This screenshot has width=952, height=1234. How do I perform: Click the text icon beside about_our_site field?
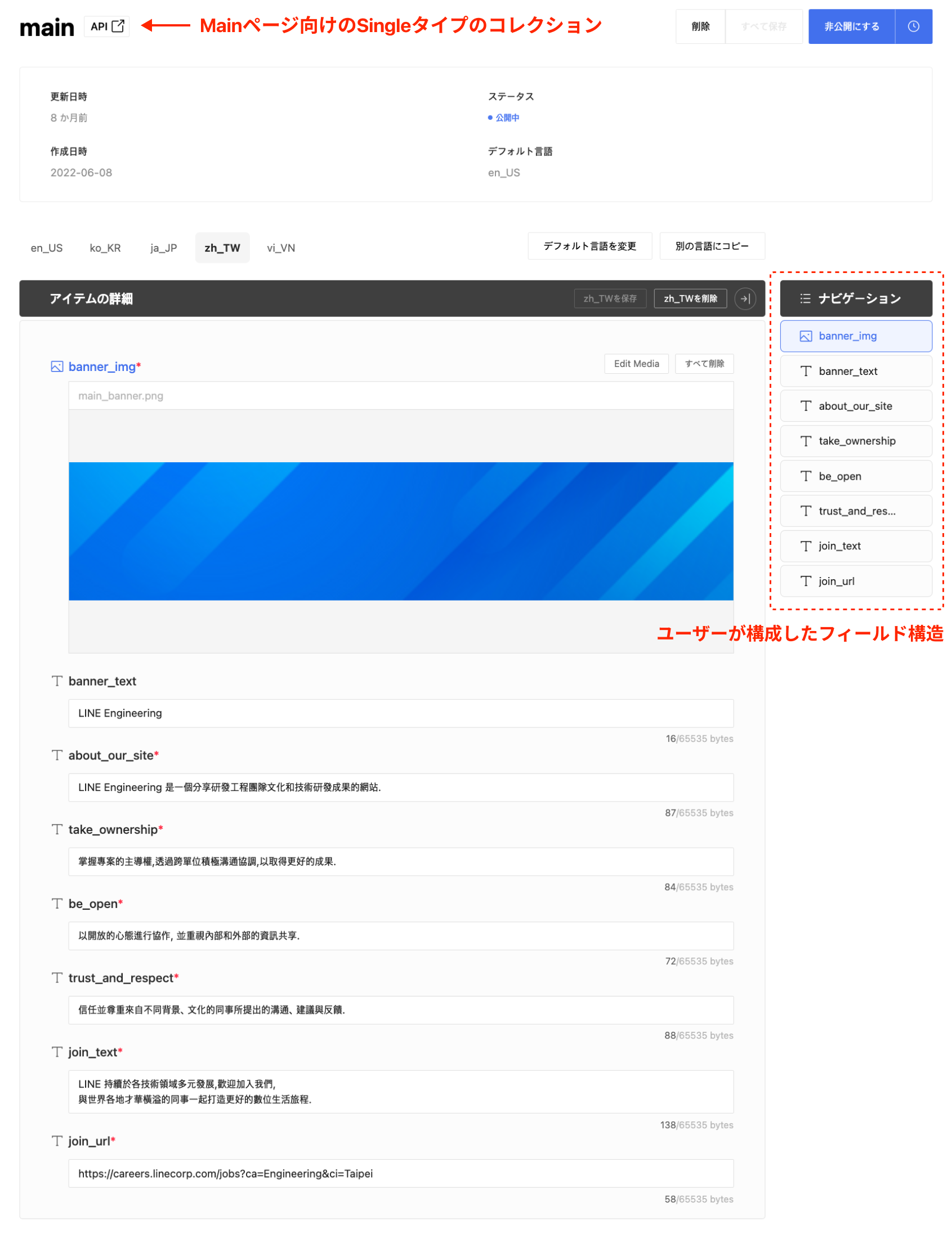57,755
